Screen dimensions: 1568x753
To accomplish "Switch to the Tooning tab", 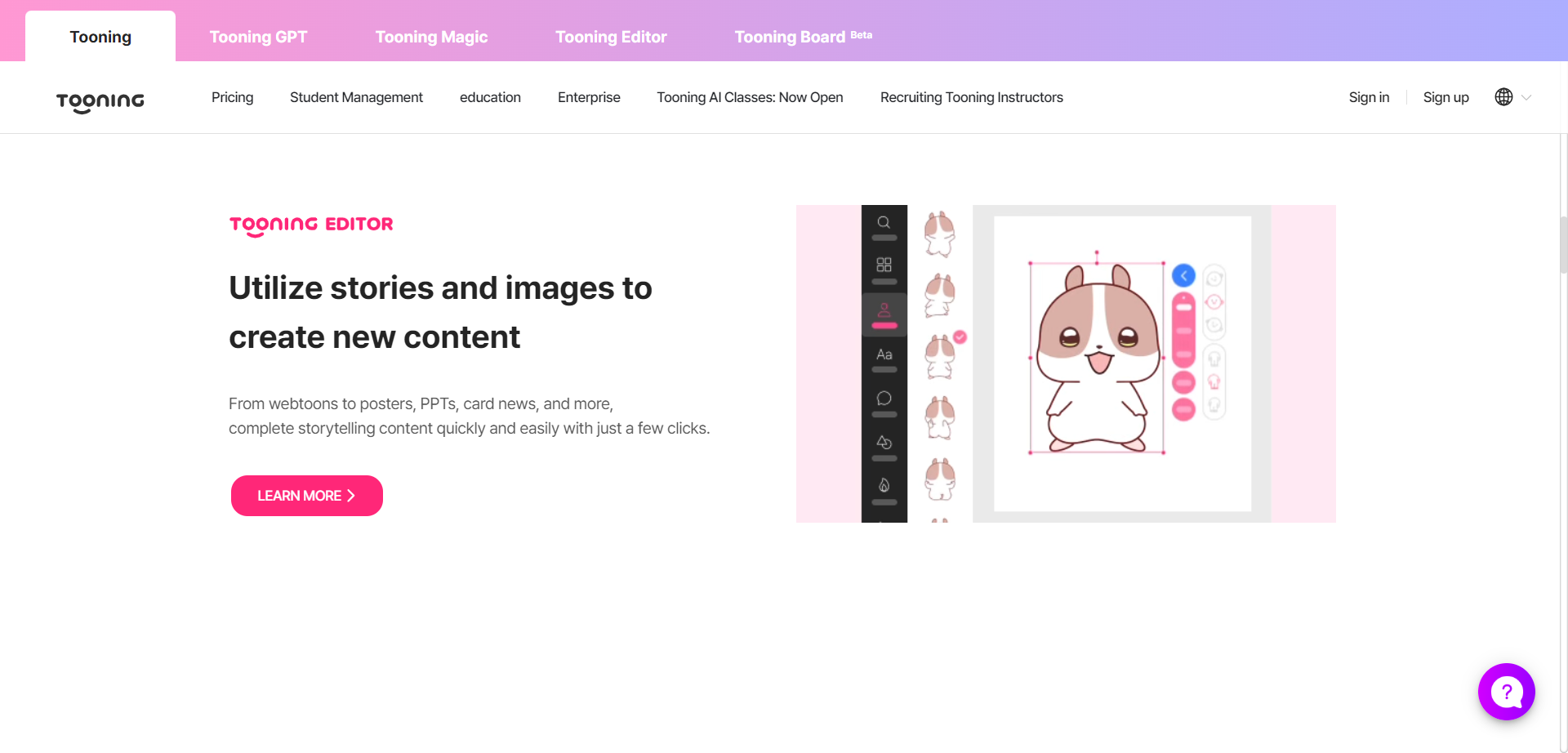I will [x=100, y=37].
